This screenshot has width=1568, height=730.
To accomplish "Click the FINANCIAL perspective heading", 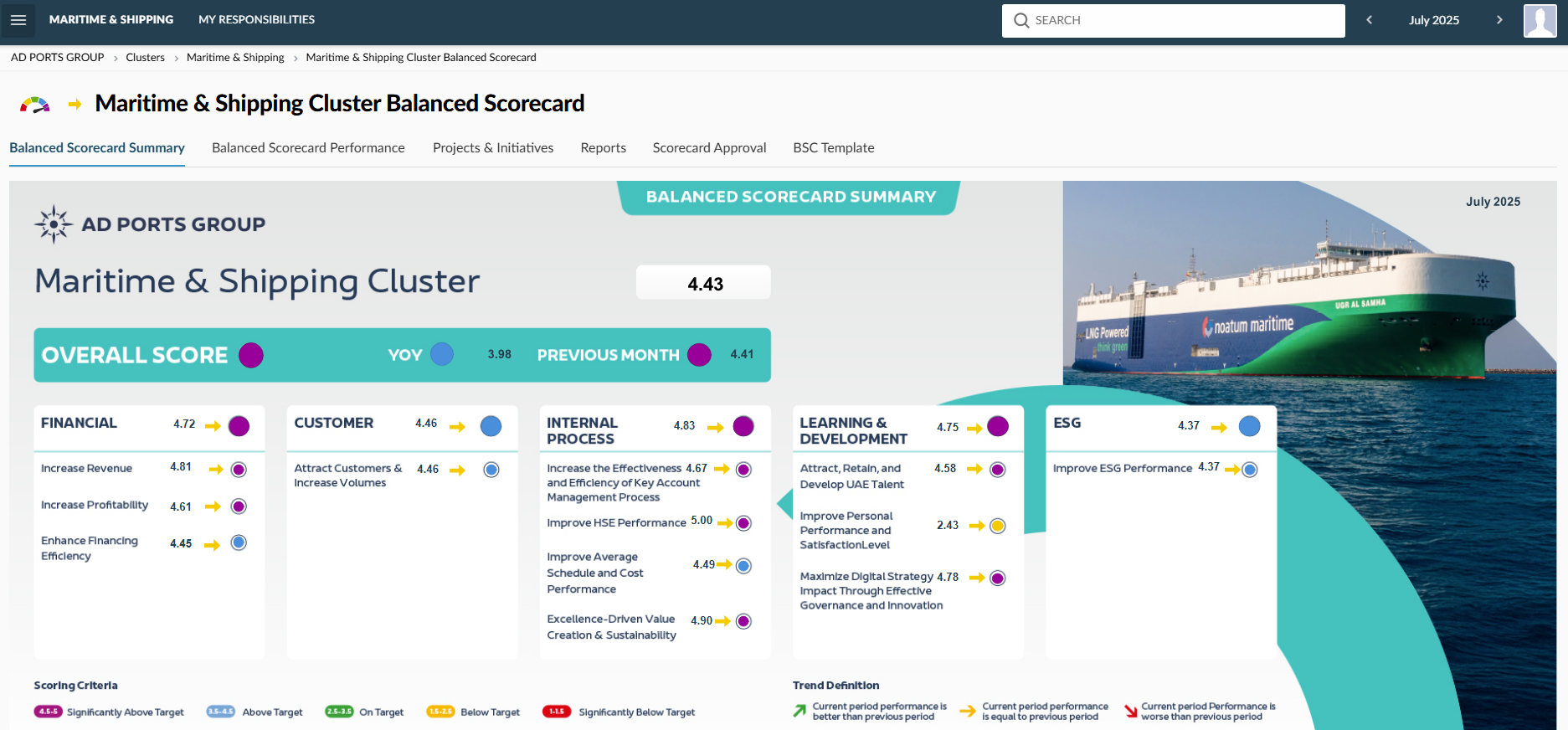I will 79,423.
